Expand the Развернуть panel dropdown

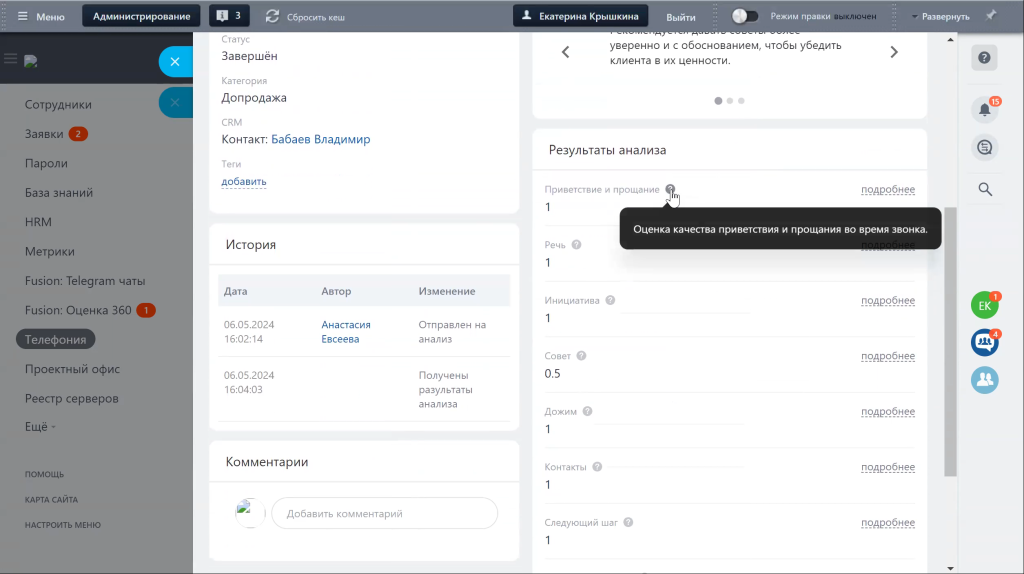(940, 16)
